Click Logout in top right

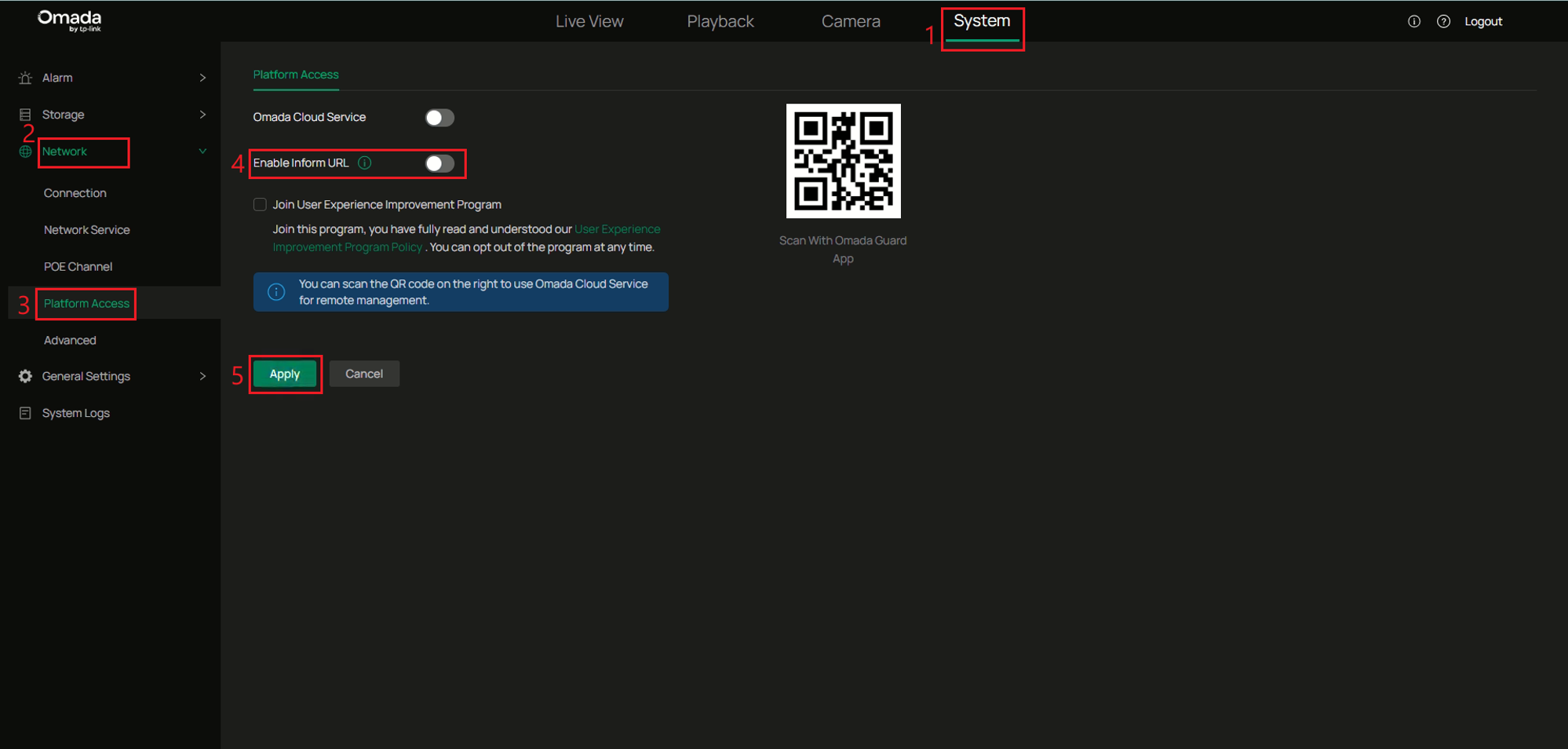[x=1483, y=21]
